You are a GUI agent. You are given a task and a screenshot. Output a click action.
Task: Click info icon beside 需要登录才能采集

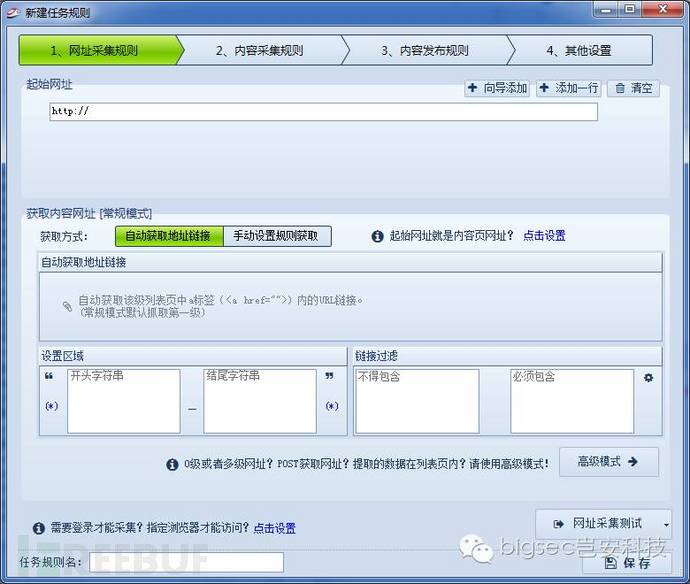39,528
